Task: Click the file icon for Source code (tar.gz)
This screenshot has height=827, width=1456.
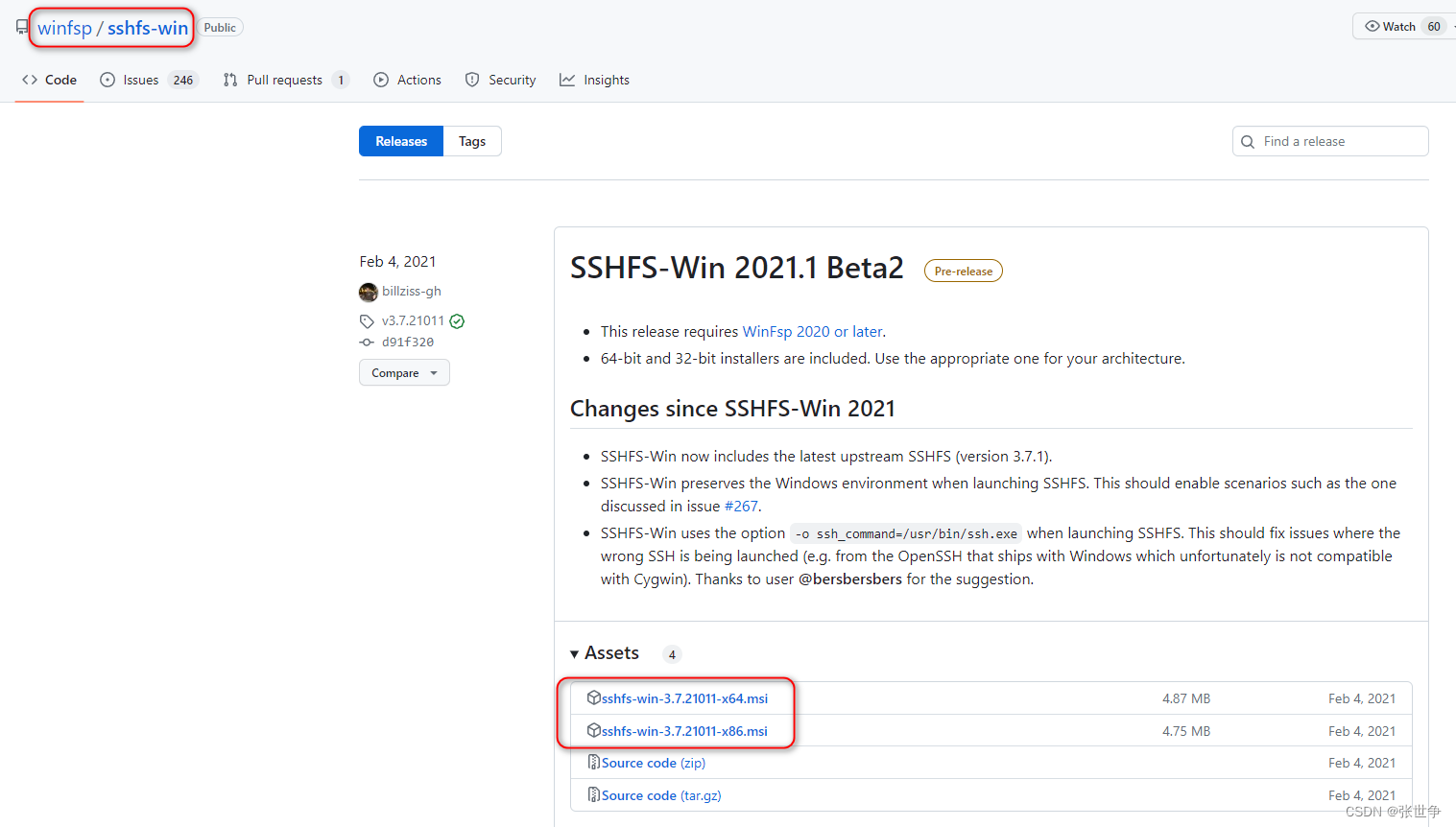Action: tap(594, 794)
